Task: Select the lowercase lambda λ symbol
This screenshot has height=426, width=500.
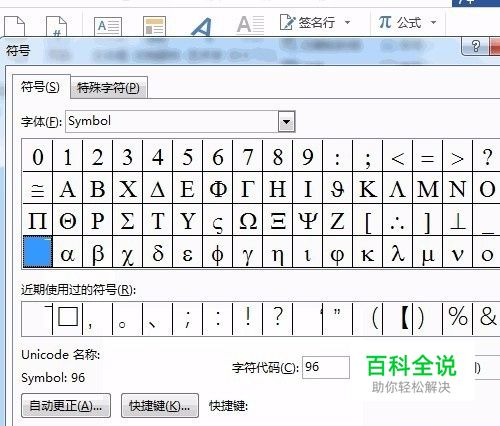Action: (x=397, y=252)
